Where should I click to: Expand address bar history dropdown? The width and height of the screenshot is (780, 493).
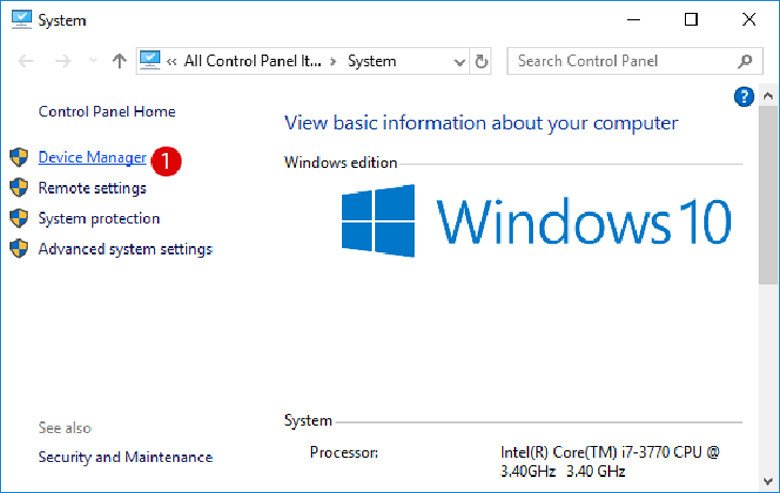click(x=460, y=62)
